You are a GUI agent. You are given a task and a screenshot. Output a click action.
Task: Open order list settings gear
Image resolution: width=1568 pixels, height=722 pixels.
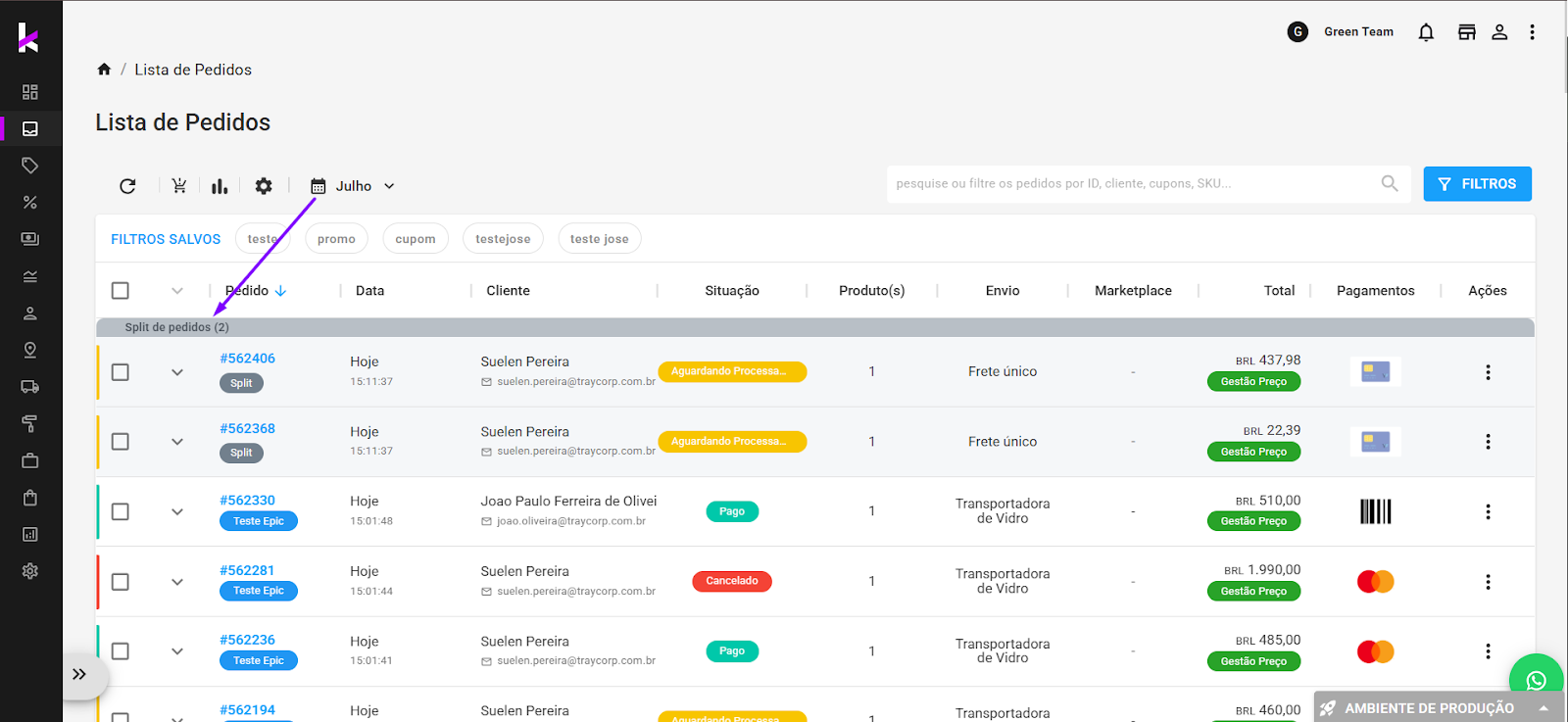[264, 186]
